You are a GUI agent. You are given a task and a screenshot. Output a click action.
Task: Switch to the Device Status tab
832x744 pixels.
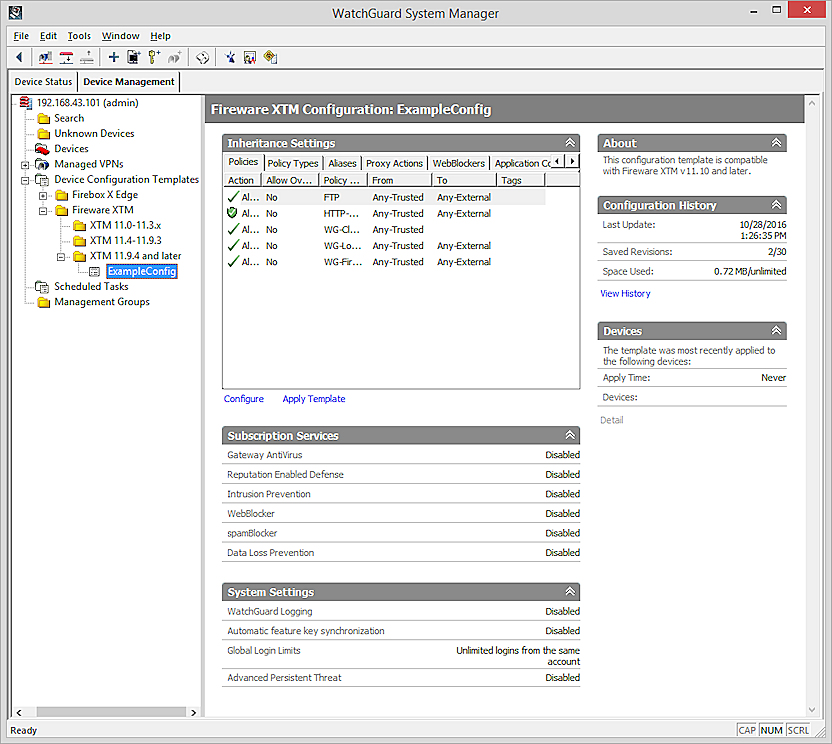coord(43,82)
